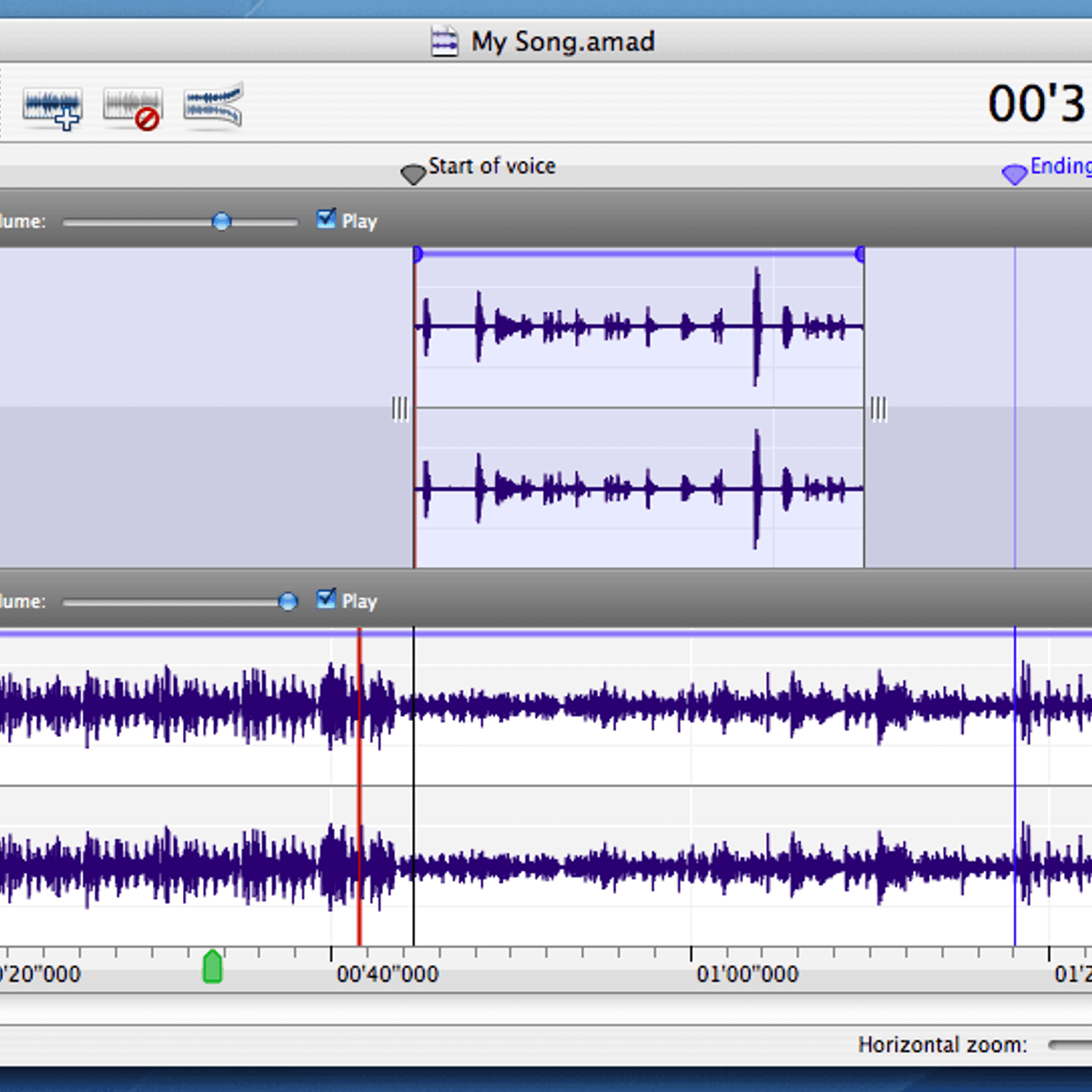Disable Play checkbox on the bottom music track
Image resolution: width=1092 pixels, height=1092 pixels.
[x=326, y=599]
